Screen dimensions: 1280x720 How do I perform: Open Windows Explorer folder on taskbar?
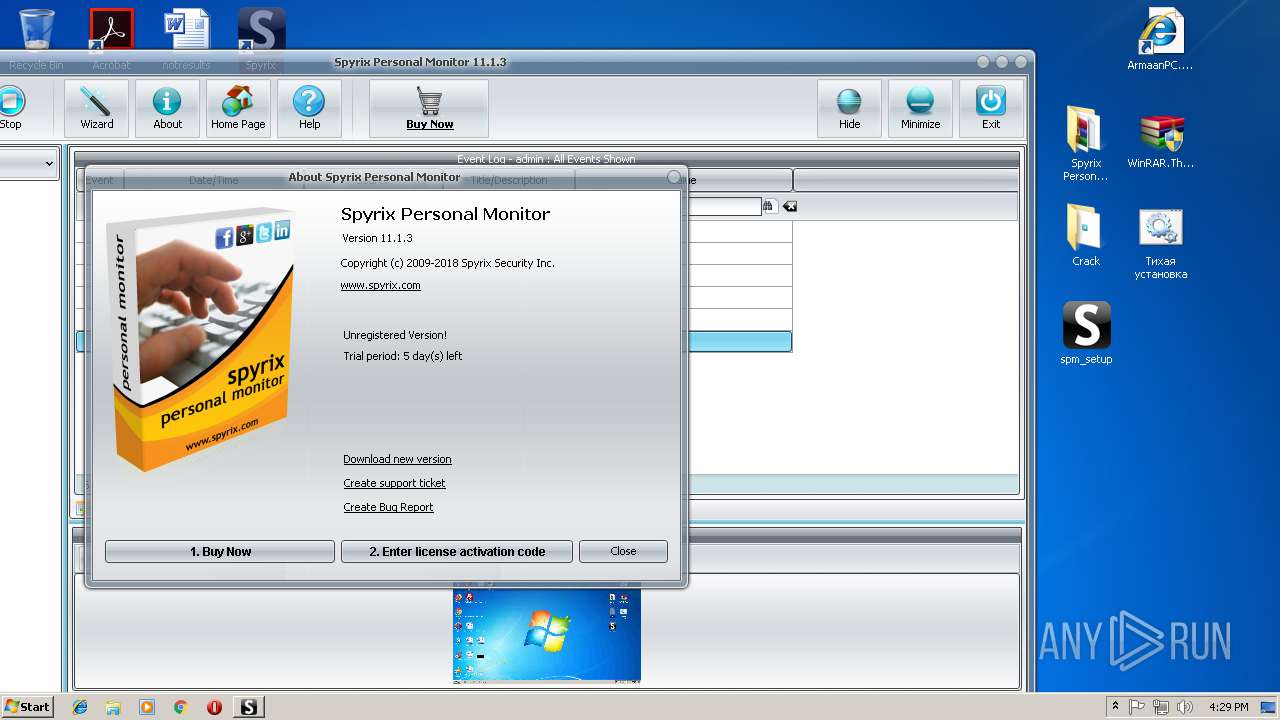click(113, 707)
